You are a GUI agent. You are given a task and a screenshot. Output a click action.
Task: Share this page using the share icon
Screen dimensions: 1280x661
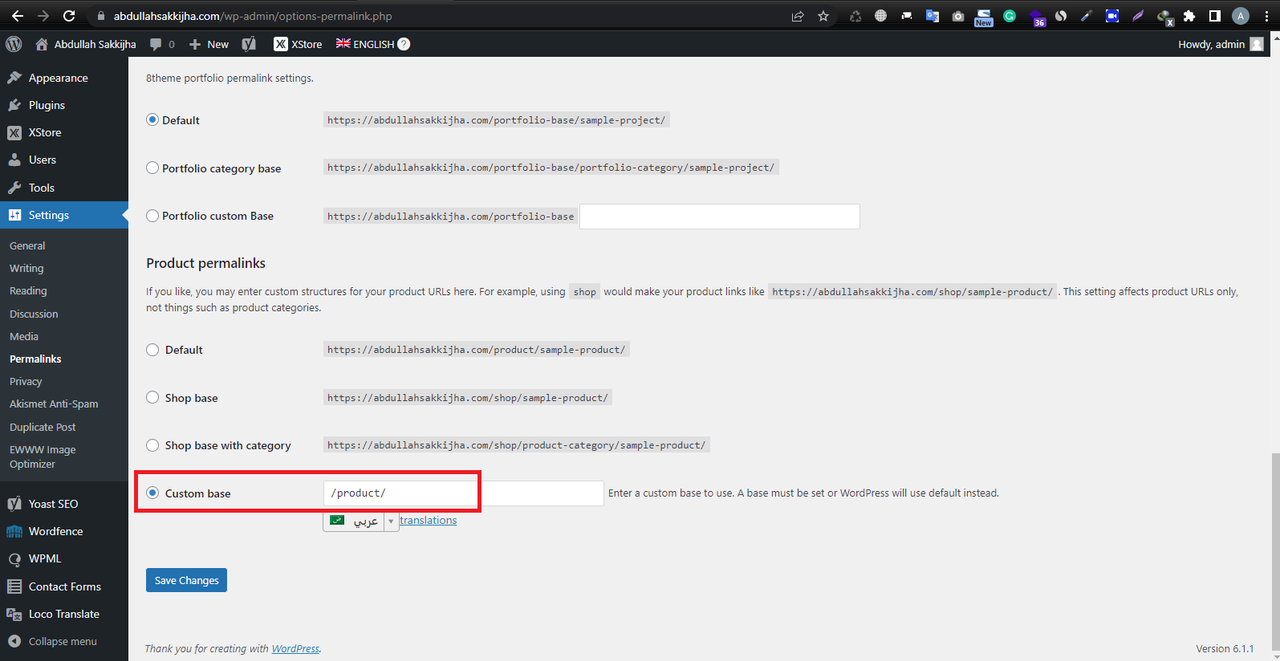(797, 16)
